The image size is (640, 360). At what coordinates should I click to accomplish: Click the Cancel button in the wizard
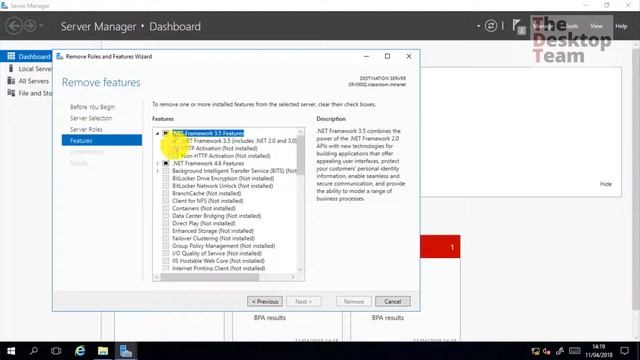393,302
